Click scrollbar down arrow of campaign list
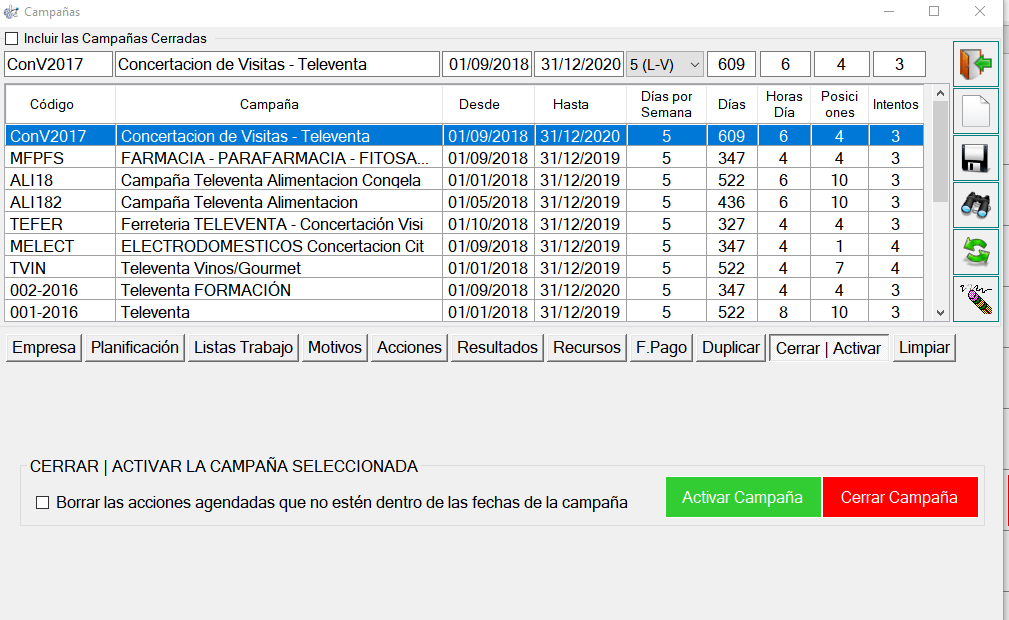1009x620 pixels. click(x=940, y=313)
